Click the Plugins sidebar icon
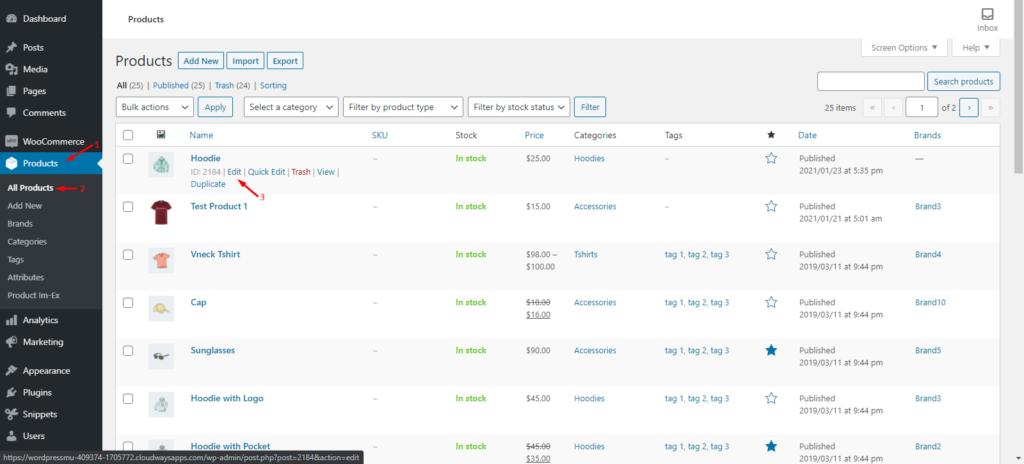Viewport: 1024px width, 464px height. point(11,392)
